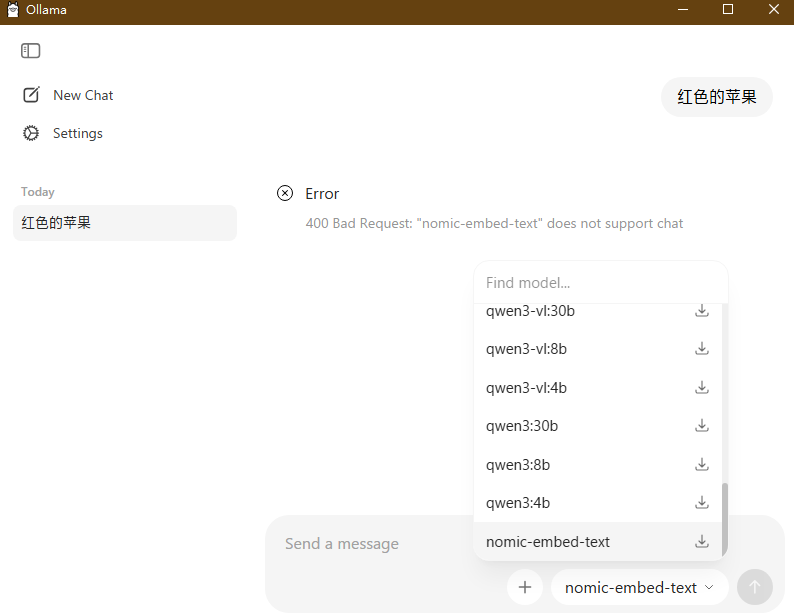
Task: Click download icon for nomic-embed-text
Action: point(702,542)
